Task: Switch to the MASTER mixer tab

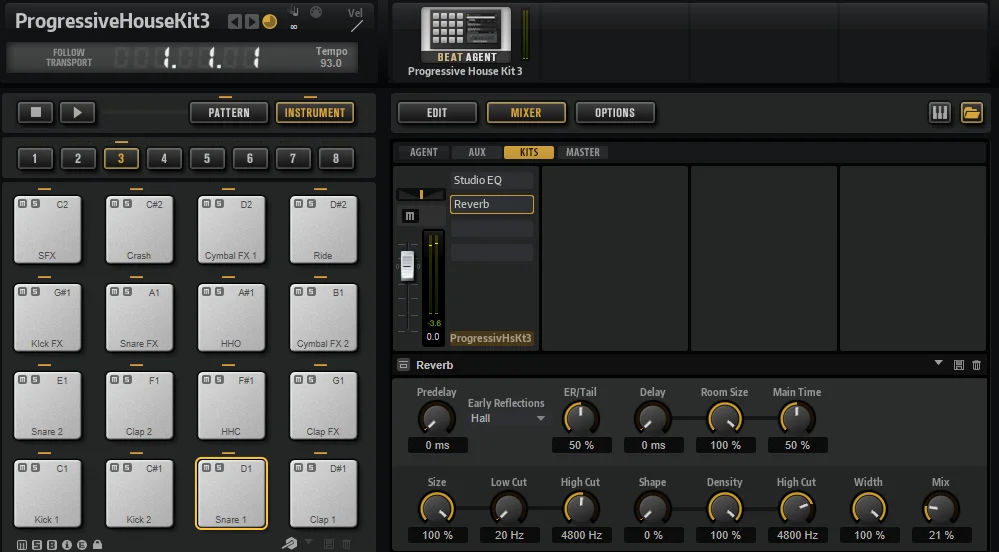Action: pos(582,152)
